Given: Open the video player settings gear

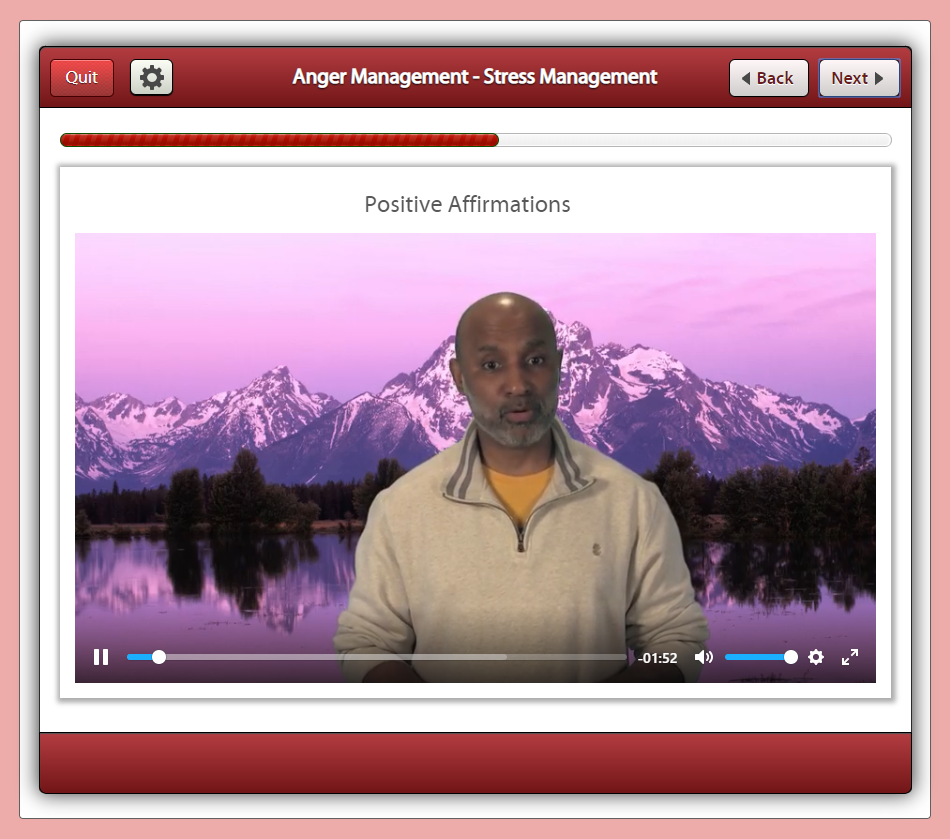Looking at the screenshot, I should (816, 657).
